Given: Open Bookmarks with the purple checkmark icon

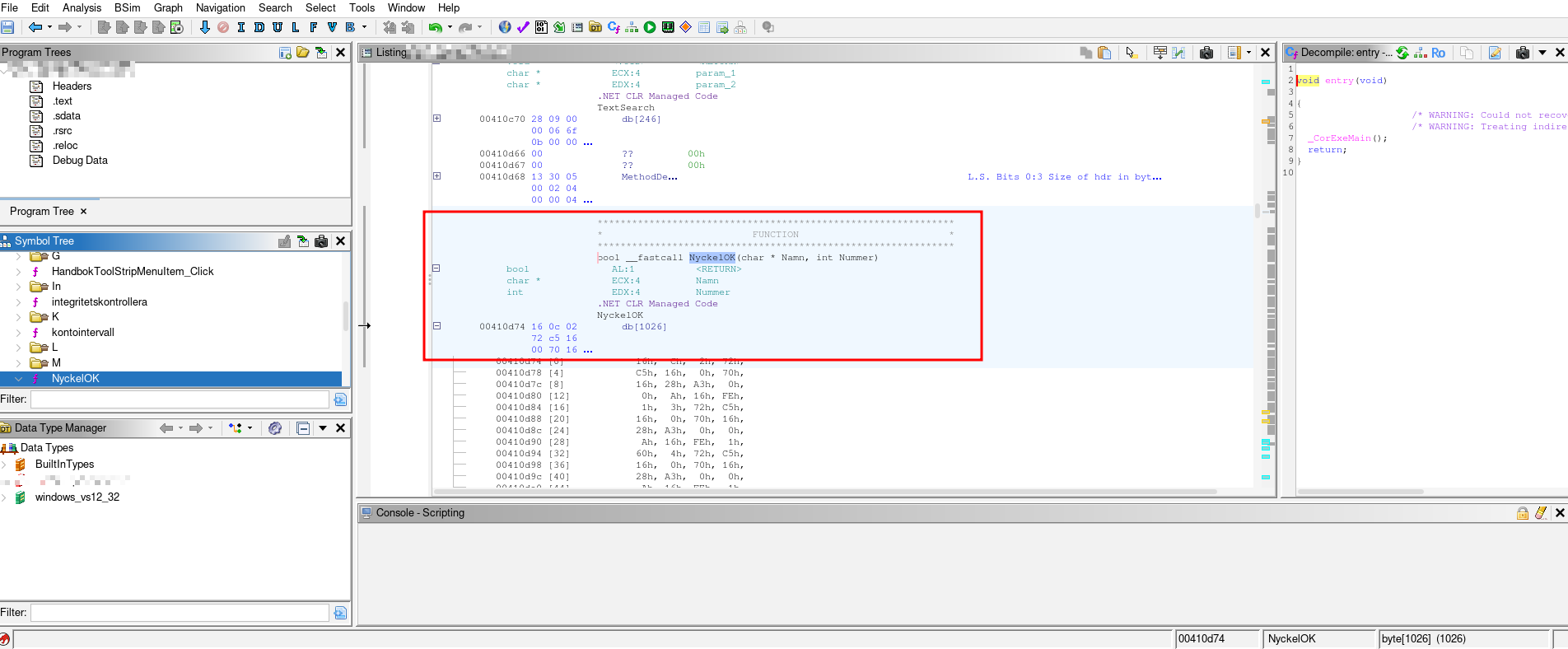Looking at the screenshot, I should (523, 27).
